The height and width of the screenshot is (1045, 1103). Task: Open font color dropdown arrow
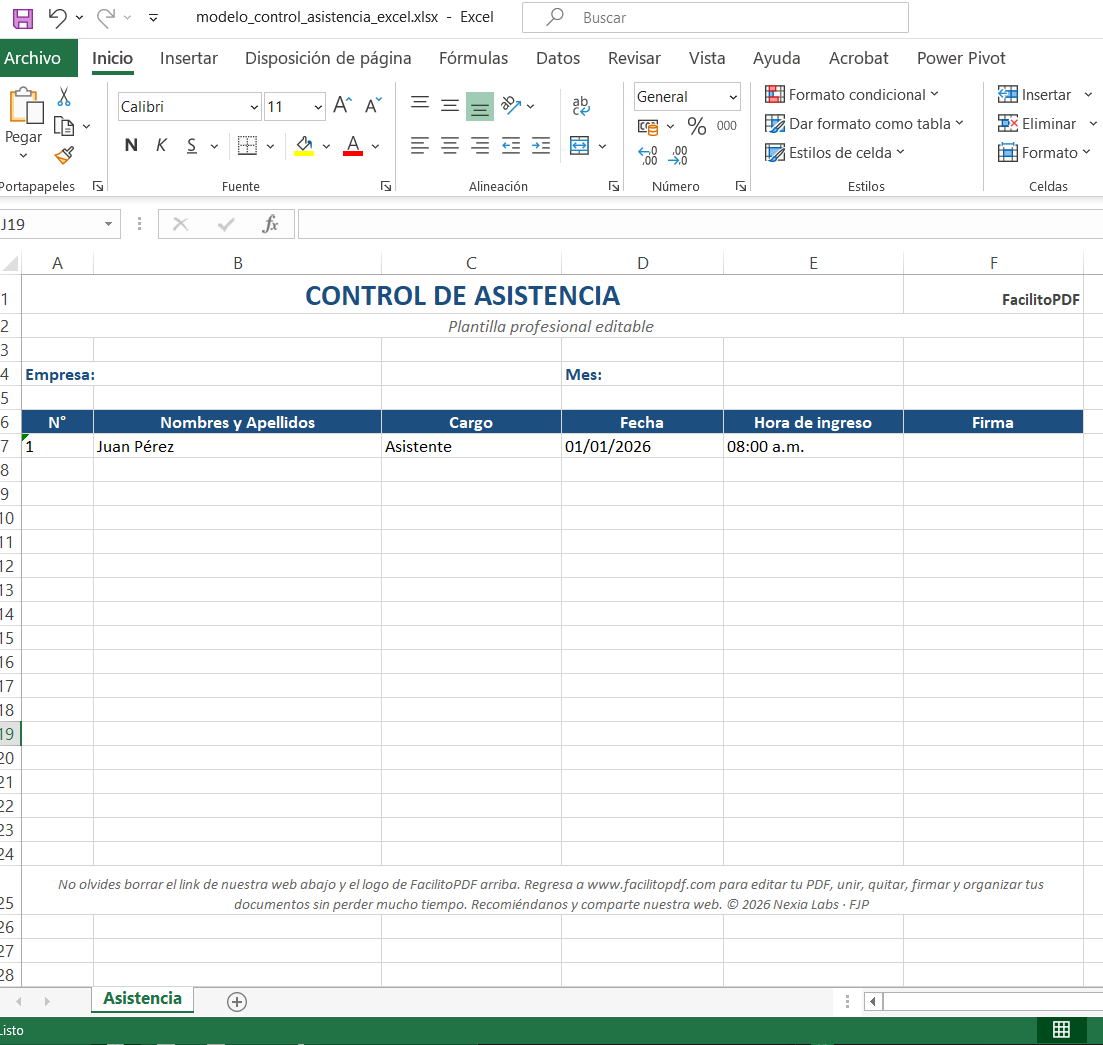[376, 146]
